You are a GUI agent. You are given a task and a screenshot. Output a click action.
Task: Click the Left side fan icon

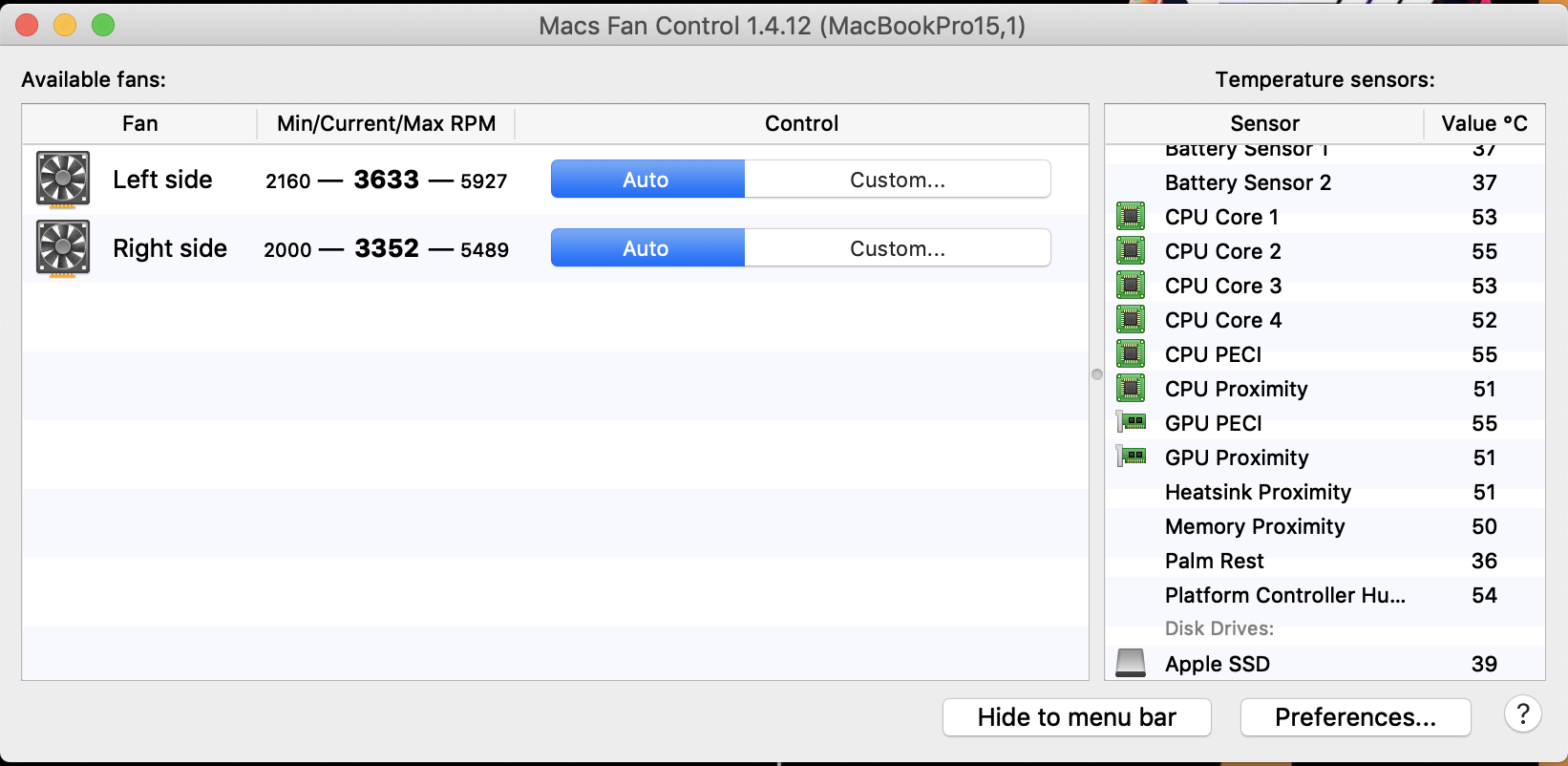tap(63, 179)
